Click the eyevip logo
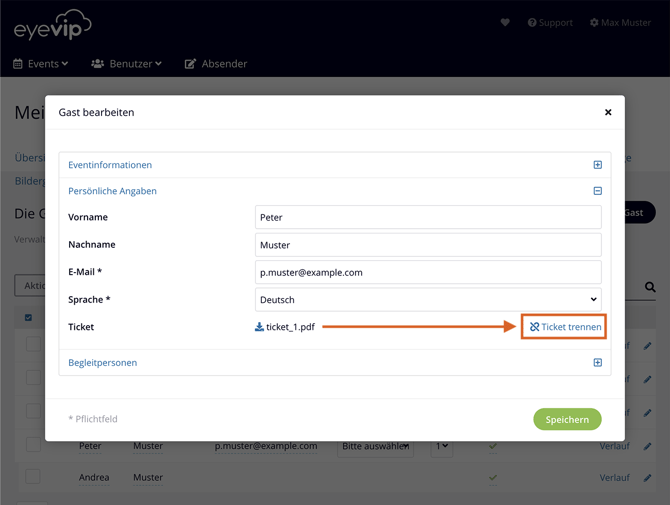The width and height of the screenshot is (670, 505). point(53,25)
